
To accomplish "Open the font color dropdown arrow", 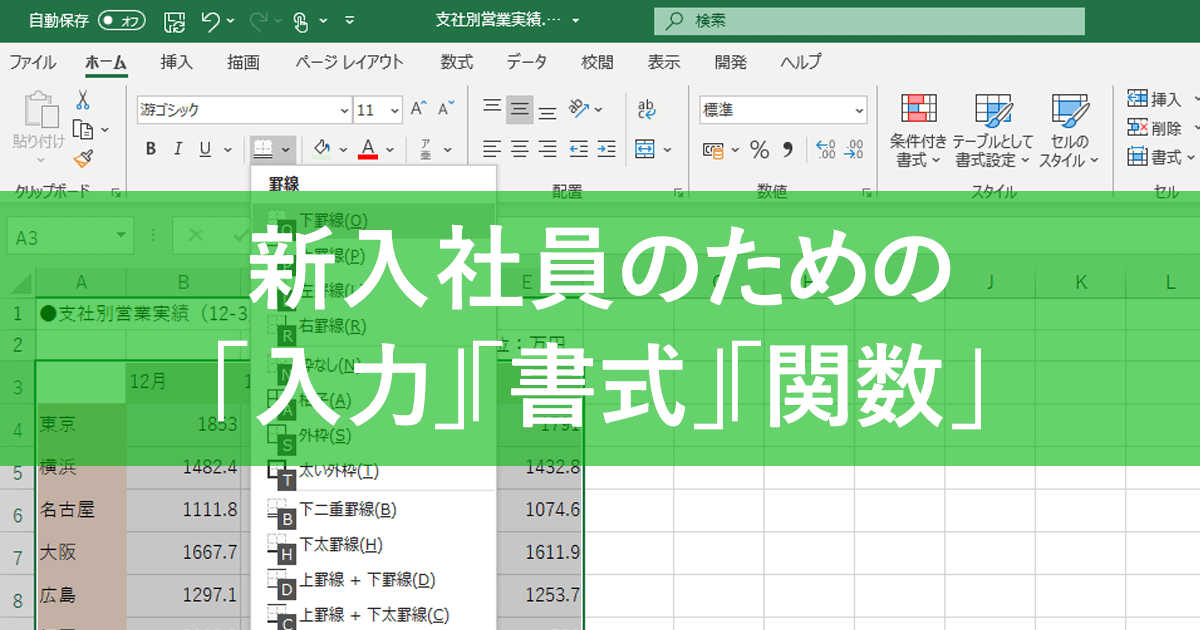I will (x=390, y=150).
